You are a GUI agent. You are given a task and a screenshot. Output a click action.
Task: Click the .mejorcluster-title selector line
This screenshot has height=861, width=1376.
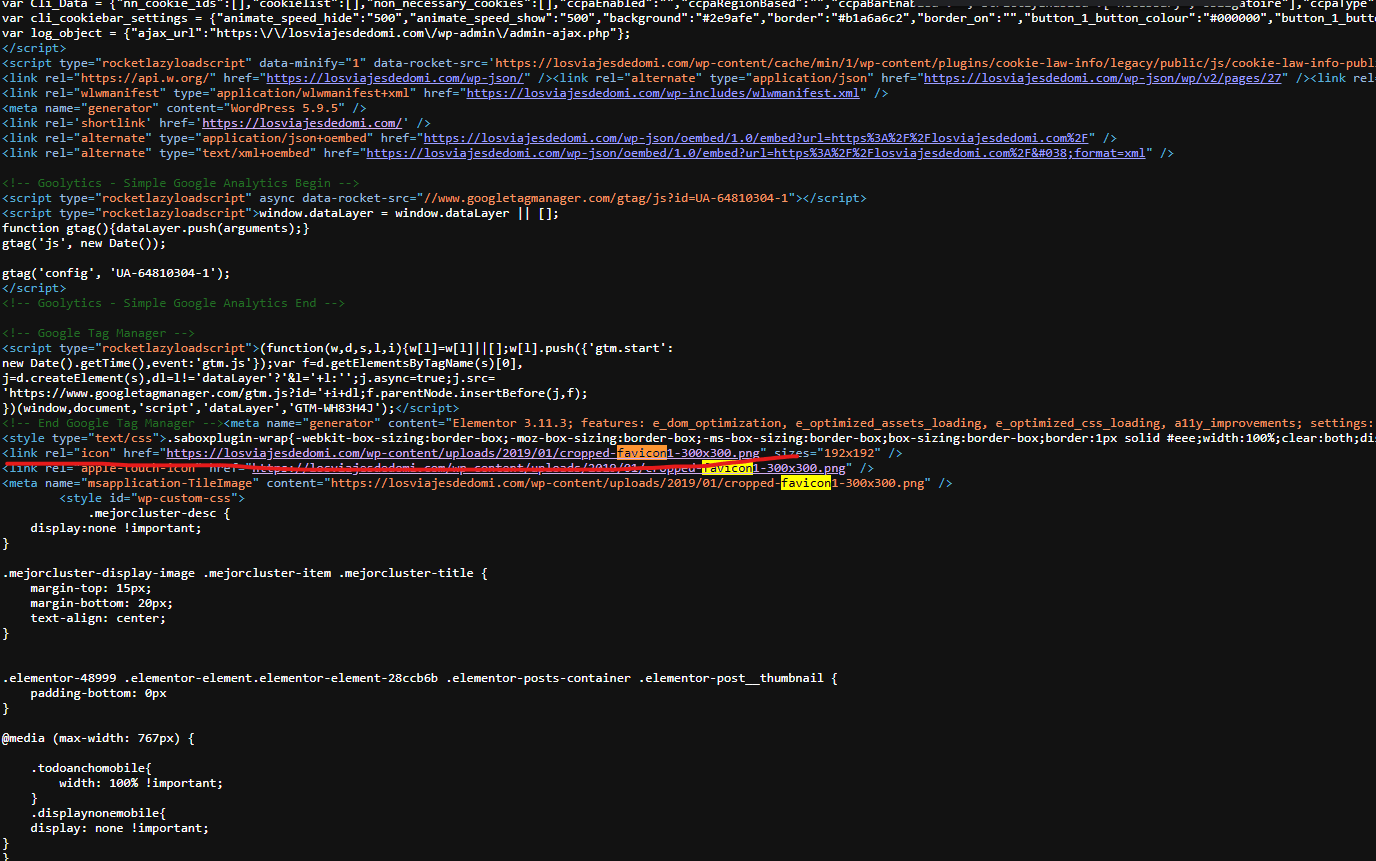click(245, 573)
